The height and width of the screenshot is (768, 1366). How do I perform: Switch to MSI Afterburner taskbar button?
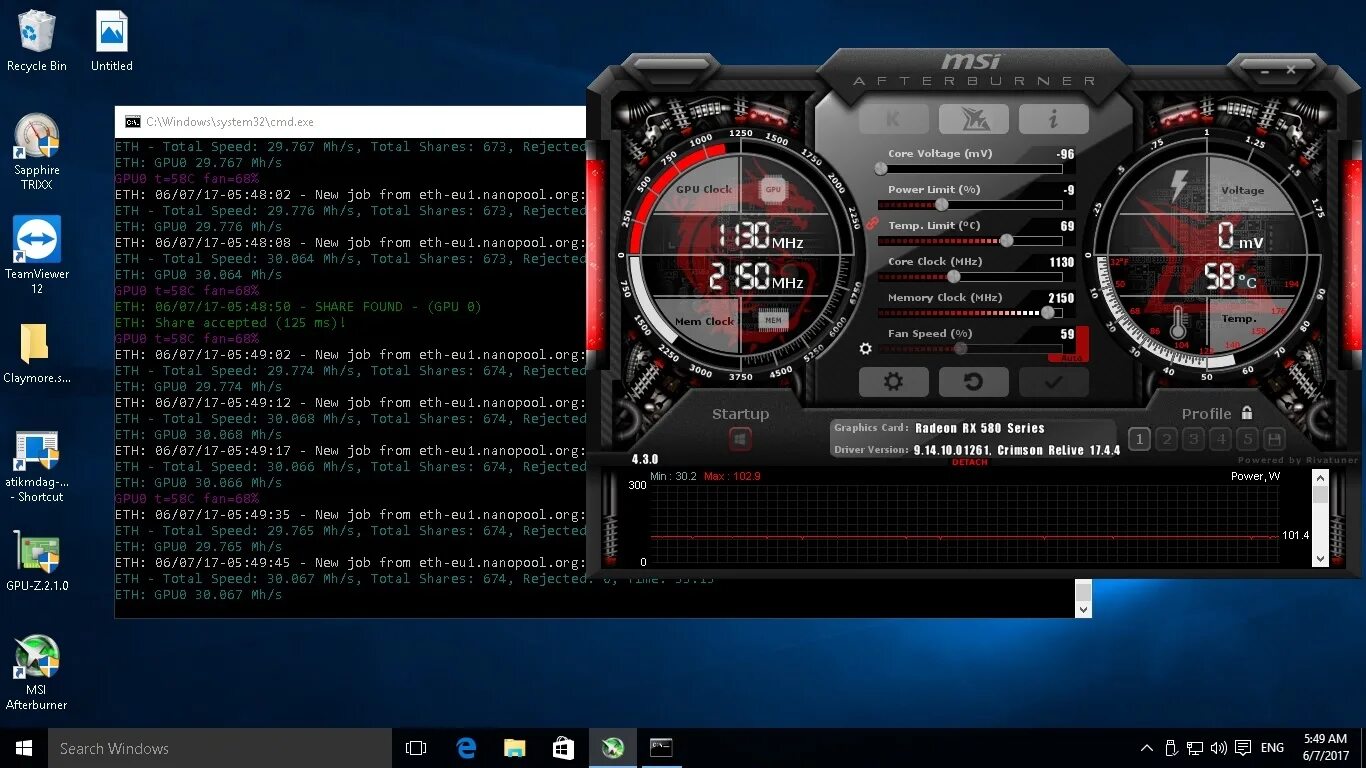(613, 748)
